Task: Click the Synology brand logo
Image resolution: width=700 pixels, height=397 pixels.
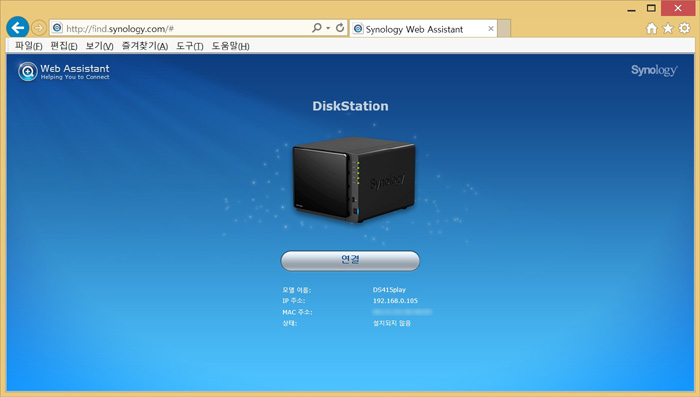Action: 654,70
